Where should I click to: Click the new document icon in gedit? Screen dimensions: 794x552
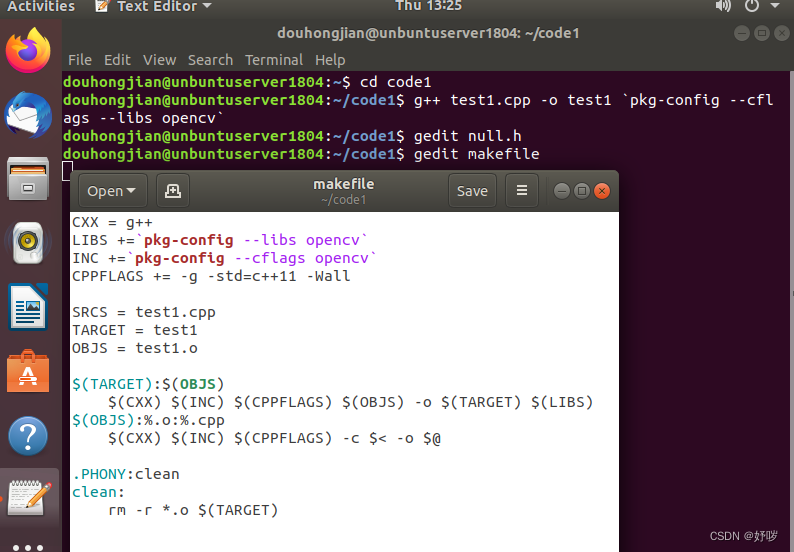pyautogui.click(x=173, y=191)
